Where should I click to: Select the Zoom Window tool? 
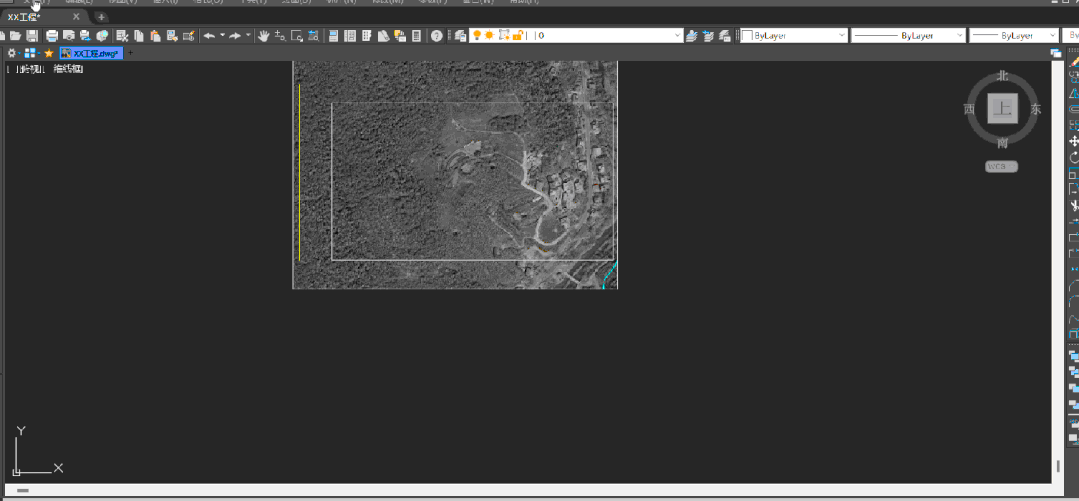pyautogui.click(x=297, y=36)
